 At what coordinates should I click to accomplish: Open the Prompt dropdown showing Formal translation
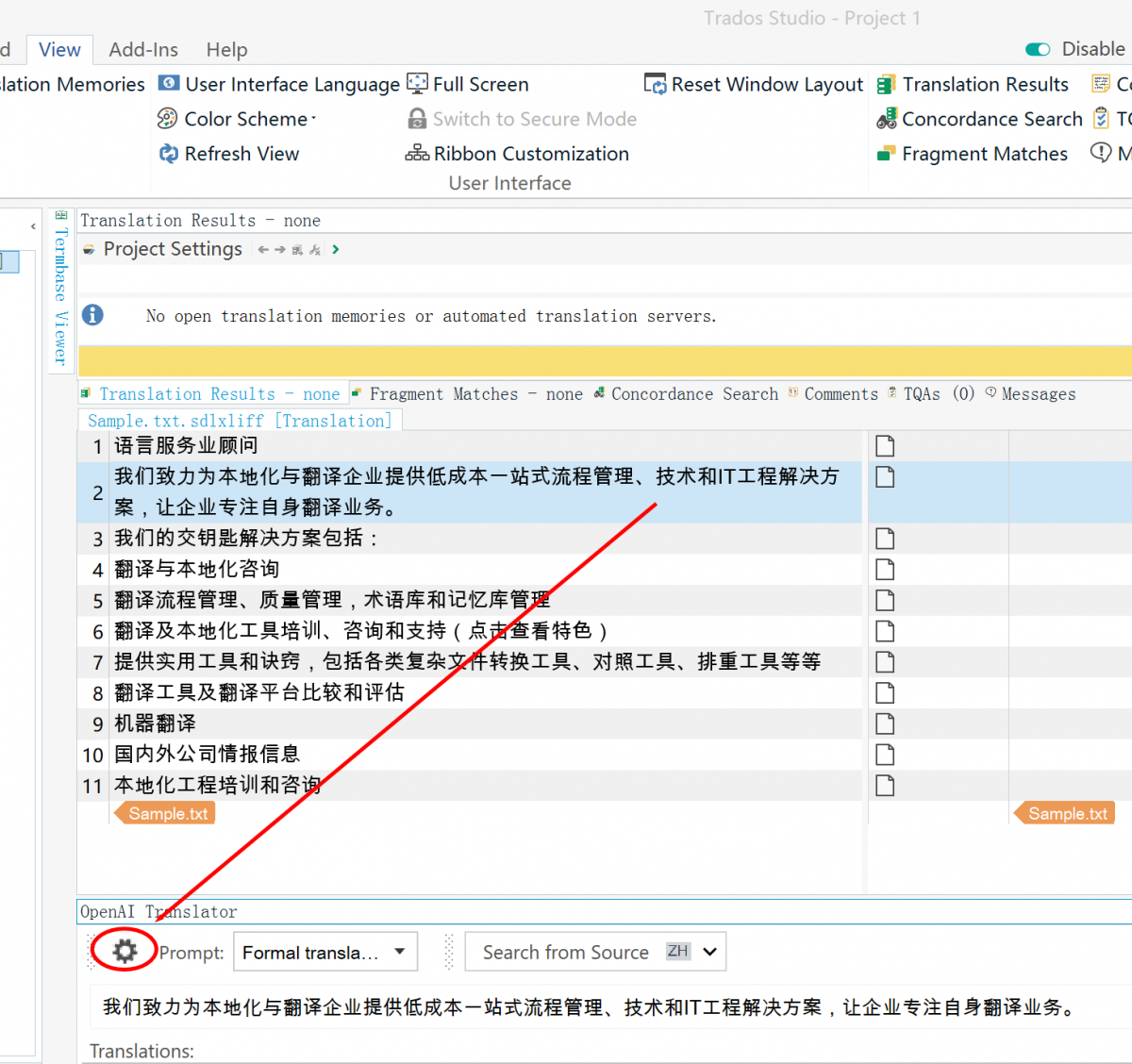click(x=325, y=951)
